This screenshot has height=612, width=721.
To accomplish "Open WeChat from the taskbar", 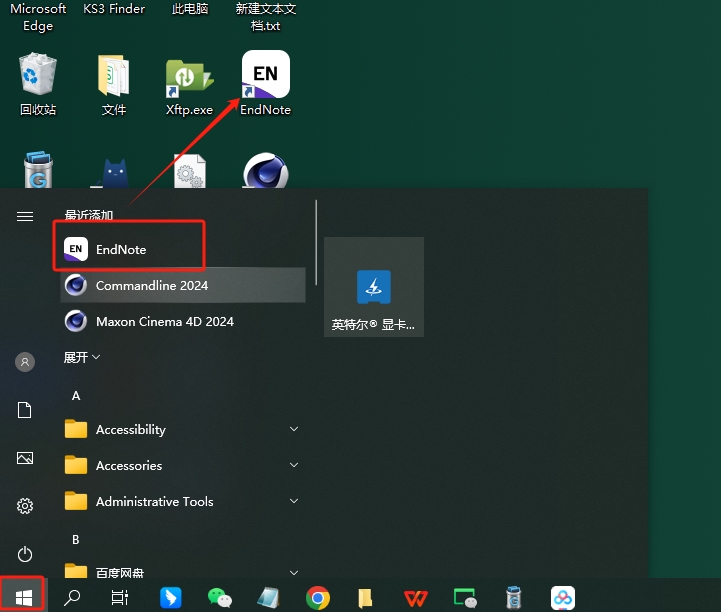I will [x=219, y=598].
